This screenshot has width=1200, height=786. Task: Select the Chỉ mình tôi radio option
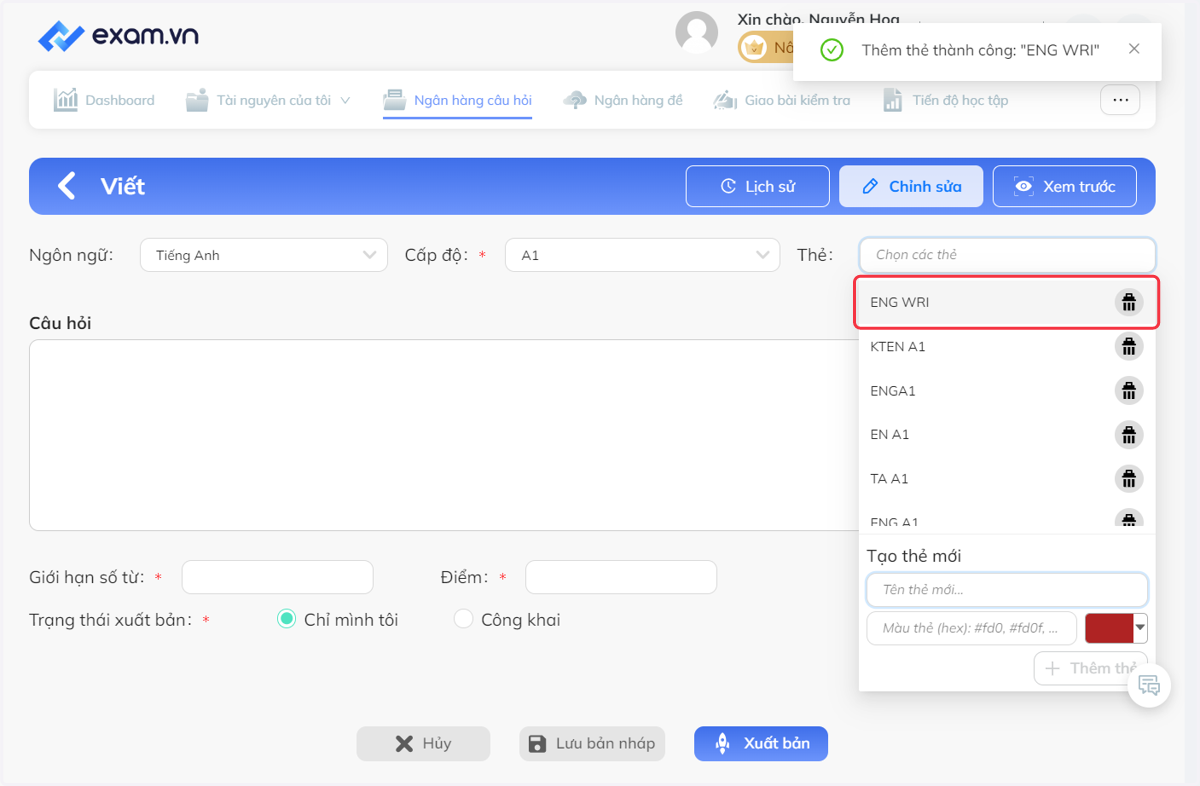point(286,620)
